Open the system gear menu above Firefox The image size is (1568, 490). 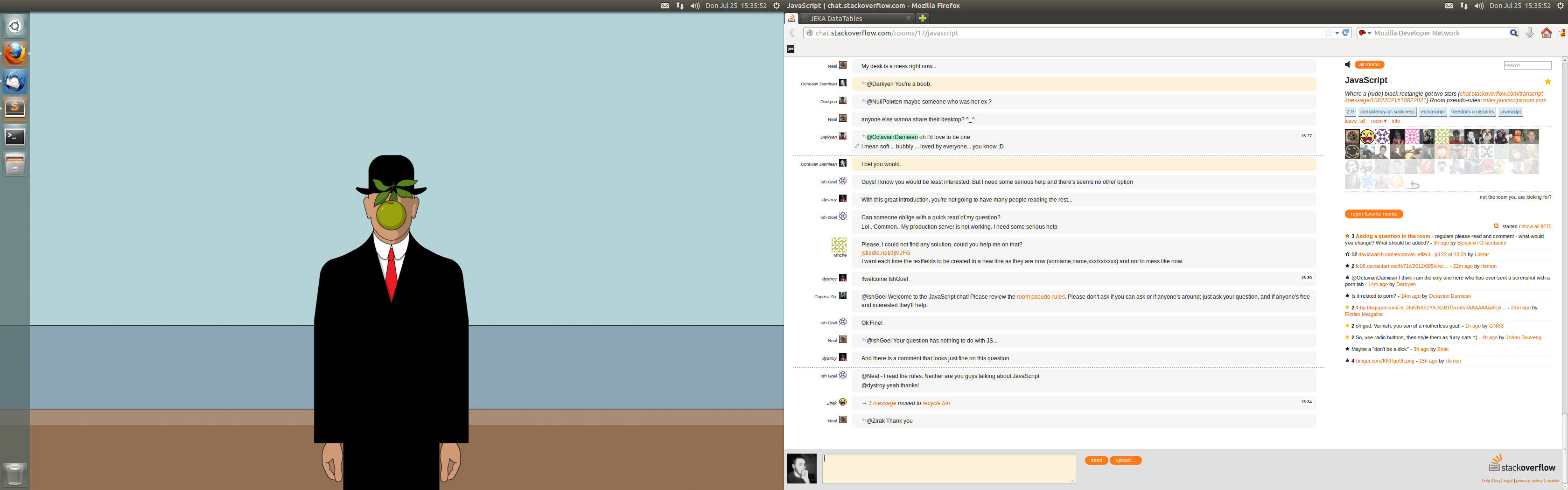click(x=1560, y=6)
